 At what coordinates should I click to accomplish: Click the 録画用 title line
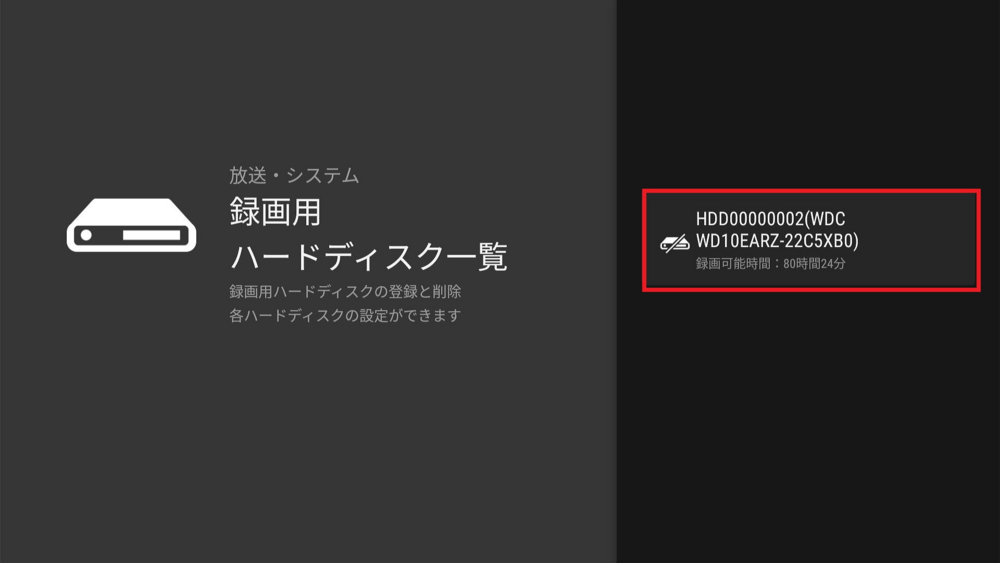click(x=275, y=212)
